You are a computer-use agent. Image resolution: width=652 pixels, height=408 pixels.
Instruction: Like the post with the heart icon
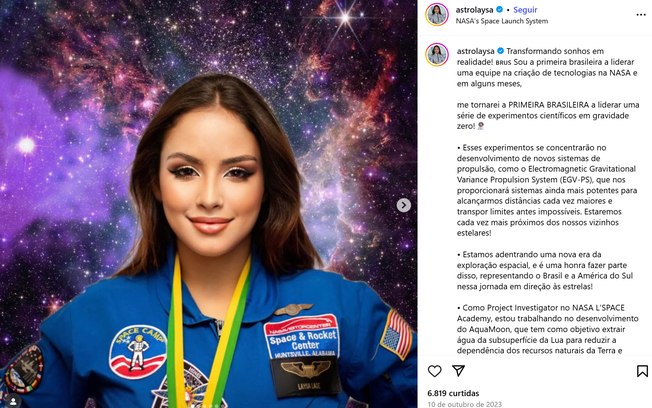(435, 371)
